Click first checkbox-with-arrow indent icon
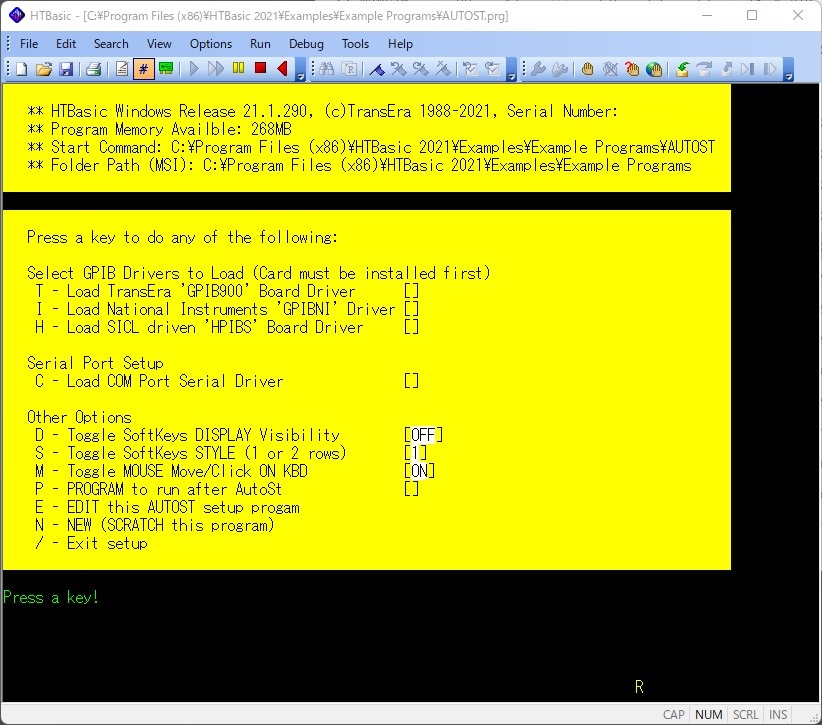The image size is (822, 725). click(x=470, y=69)
